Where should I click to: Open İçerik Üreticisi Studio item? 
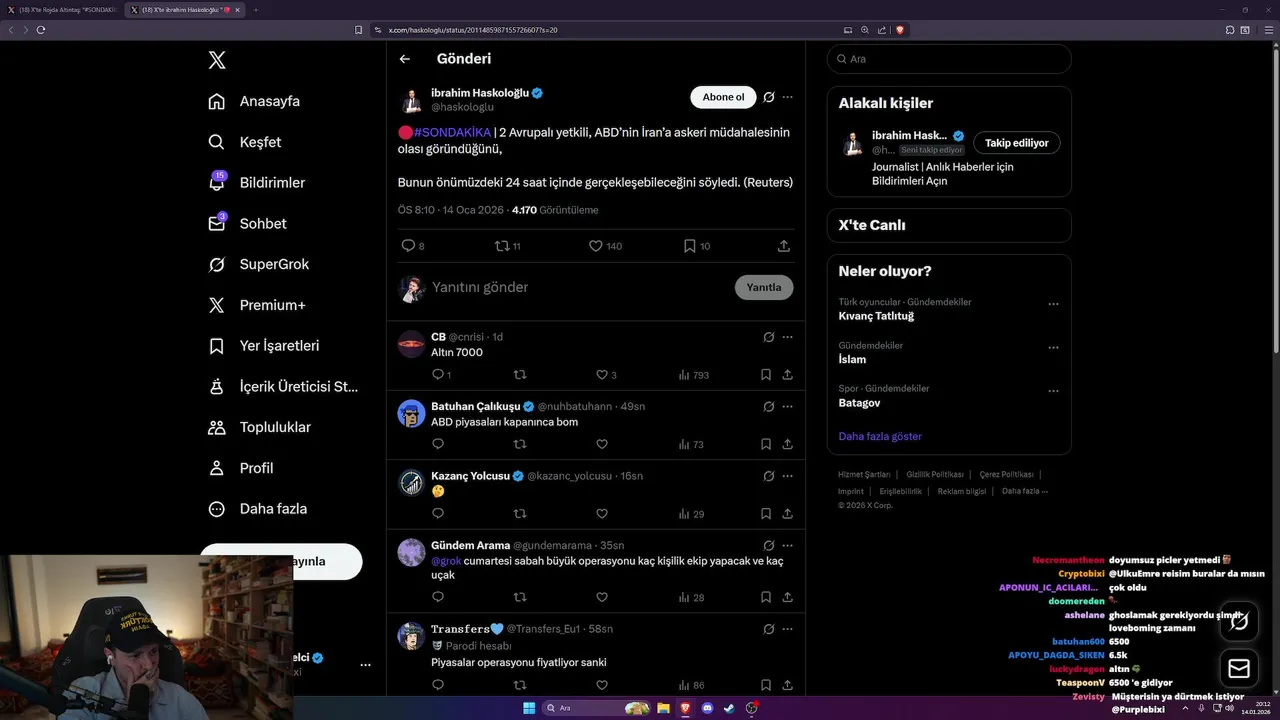pyautogui.click(x=284, y=387)
